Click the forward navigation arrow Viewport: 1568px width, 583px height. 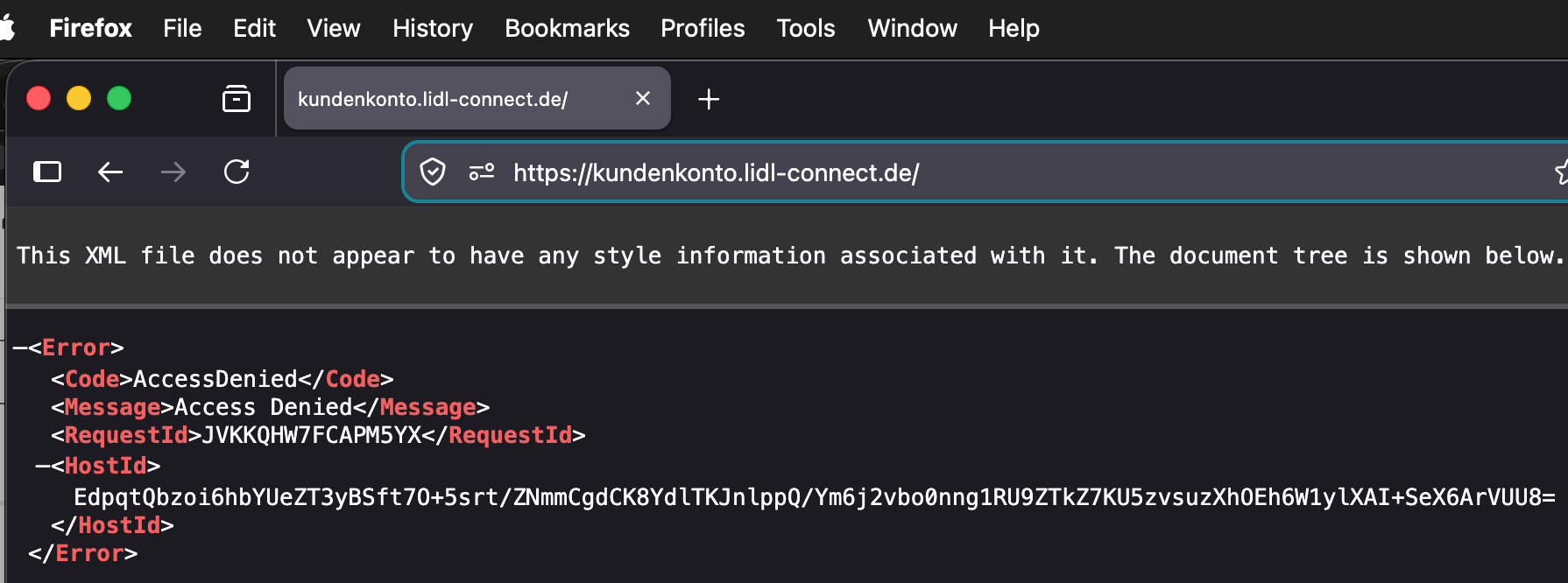pyautogui.click(x=173, y=172)
